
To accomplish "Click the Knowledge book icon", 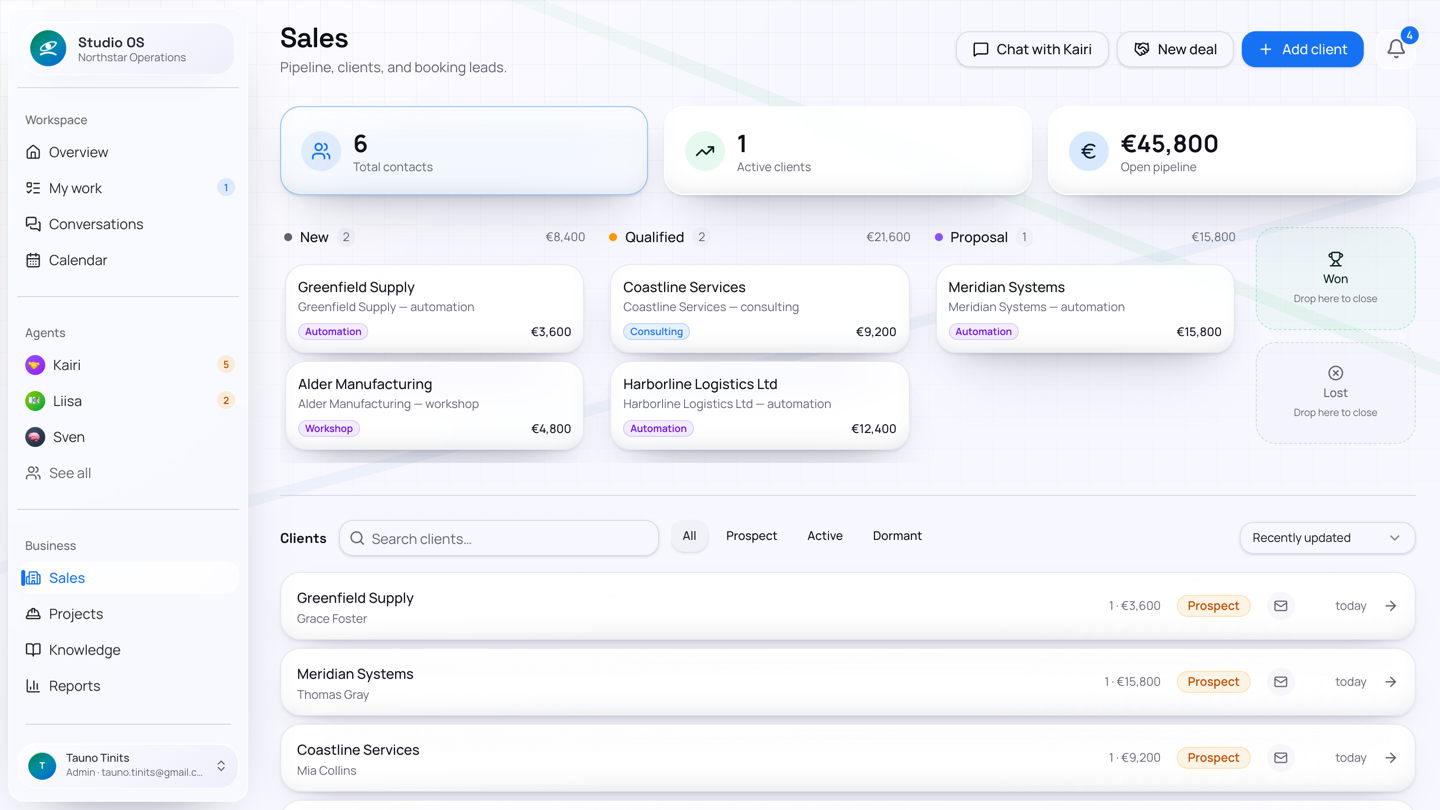I will (33, 650).
